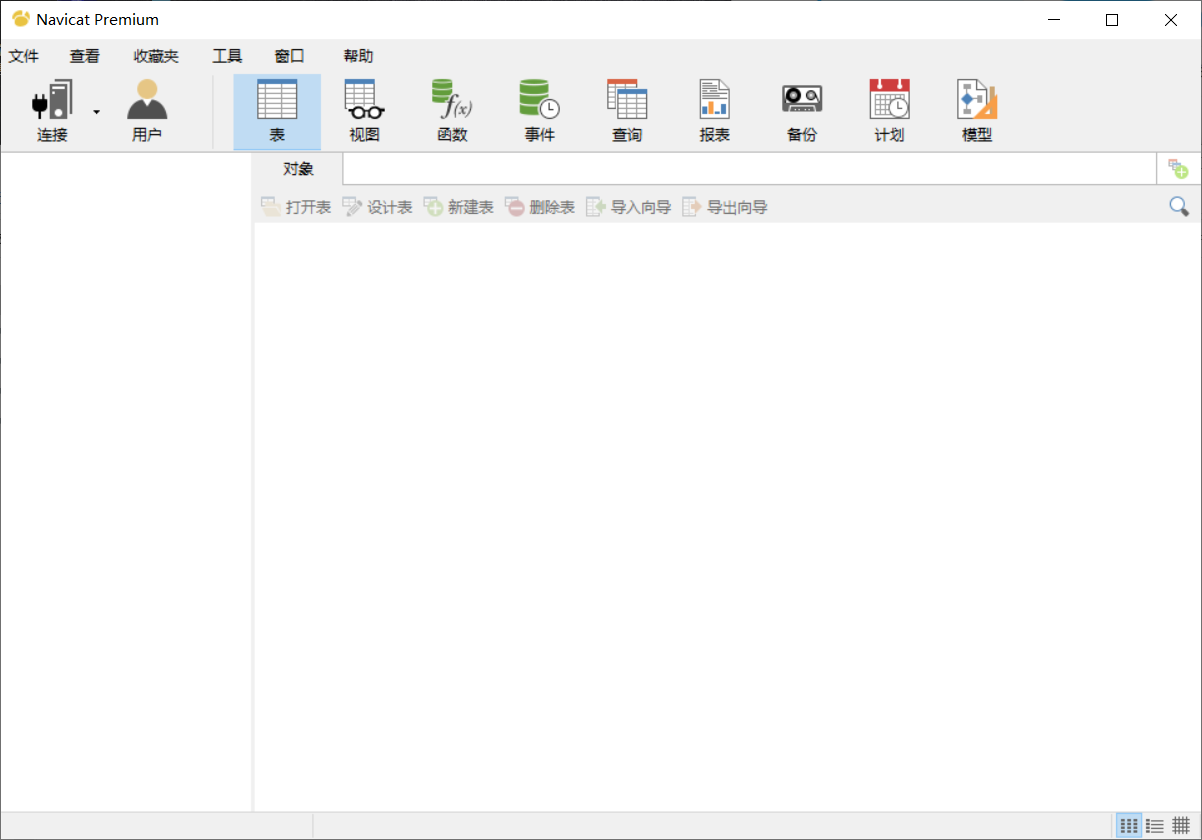
Task: Close the Navicat Premium window
Action: (x=1171, y=20)
